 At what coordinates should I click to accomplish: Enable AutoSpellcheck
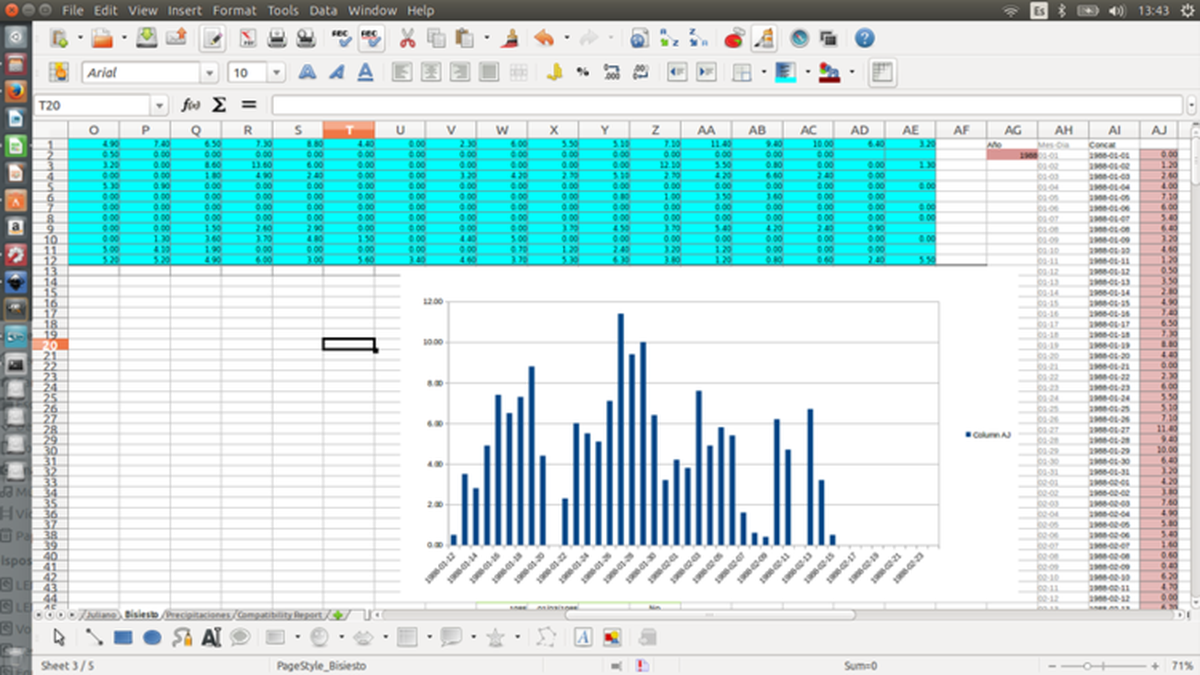(370, 38)
